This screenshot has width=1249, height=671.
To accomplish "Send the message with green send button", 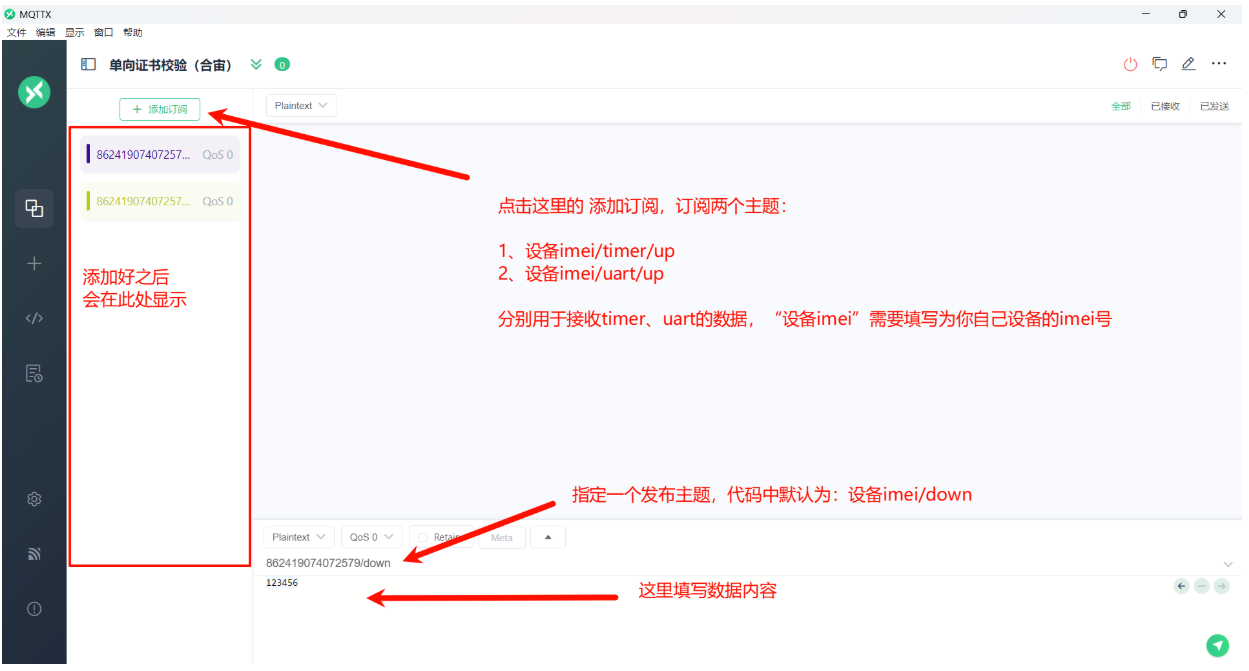I will pos(1217,645).
